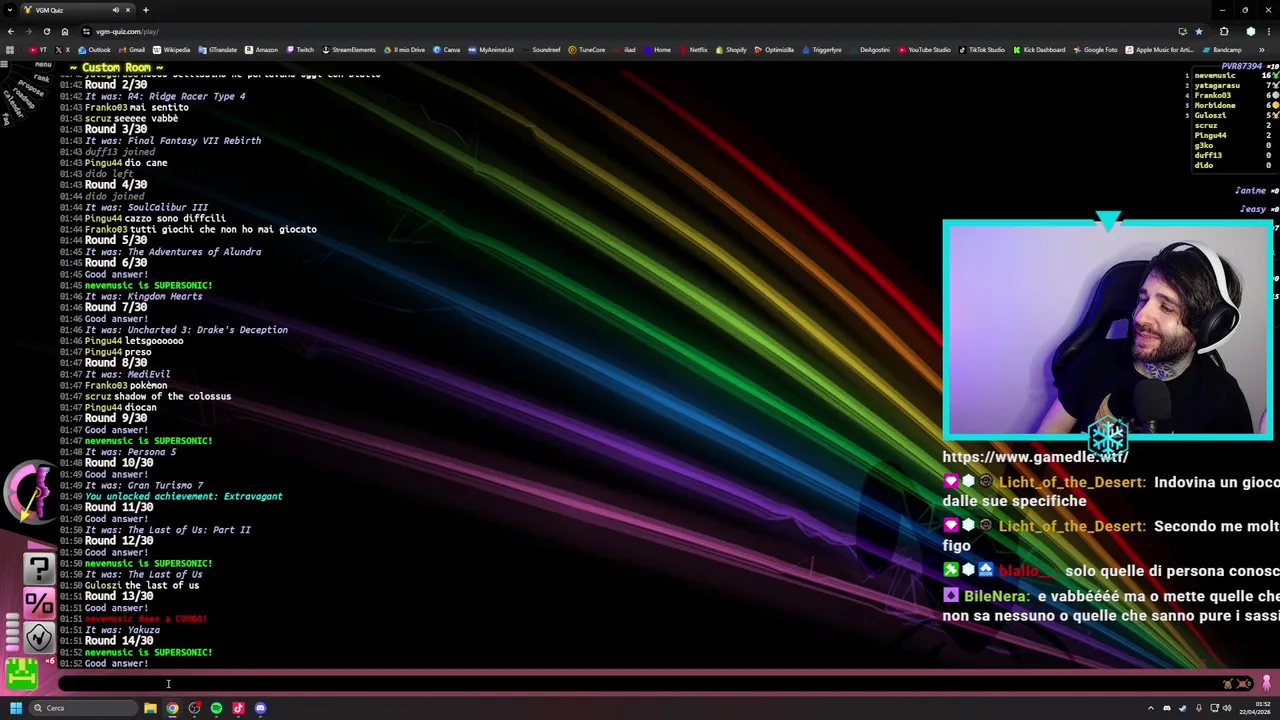Open Discord from the taskbar
This screenshot has height=720, width=1280.
[x=260, y=708]
